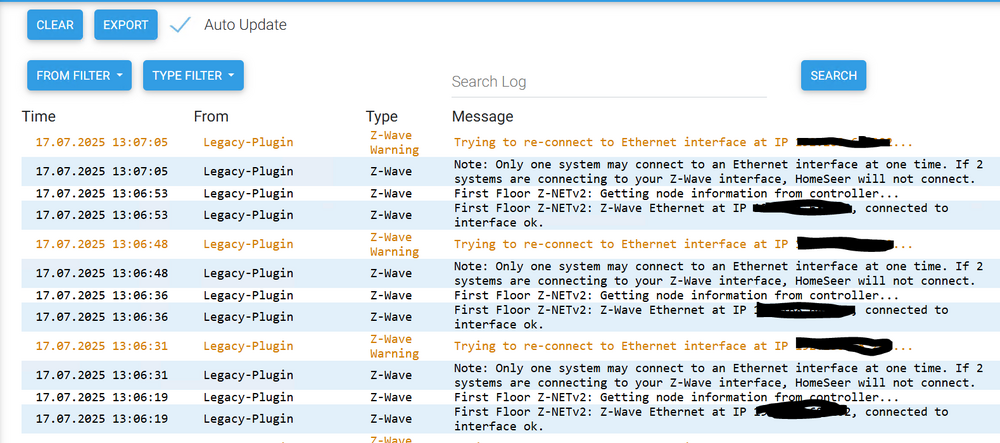This screenshot has width=1000, height=443.
Task: Expand the TYPE FILTER dropdown
Action: pyautogui.click(x=193, y=75)
